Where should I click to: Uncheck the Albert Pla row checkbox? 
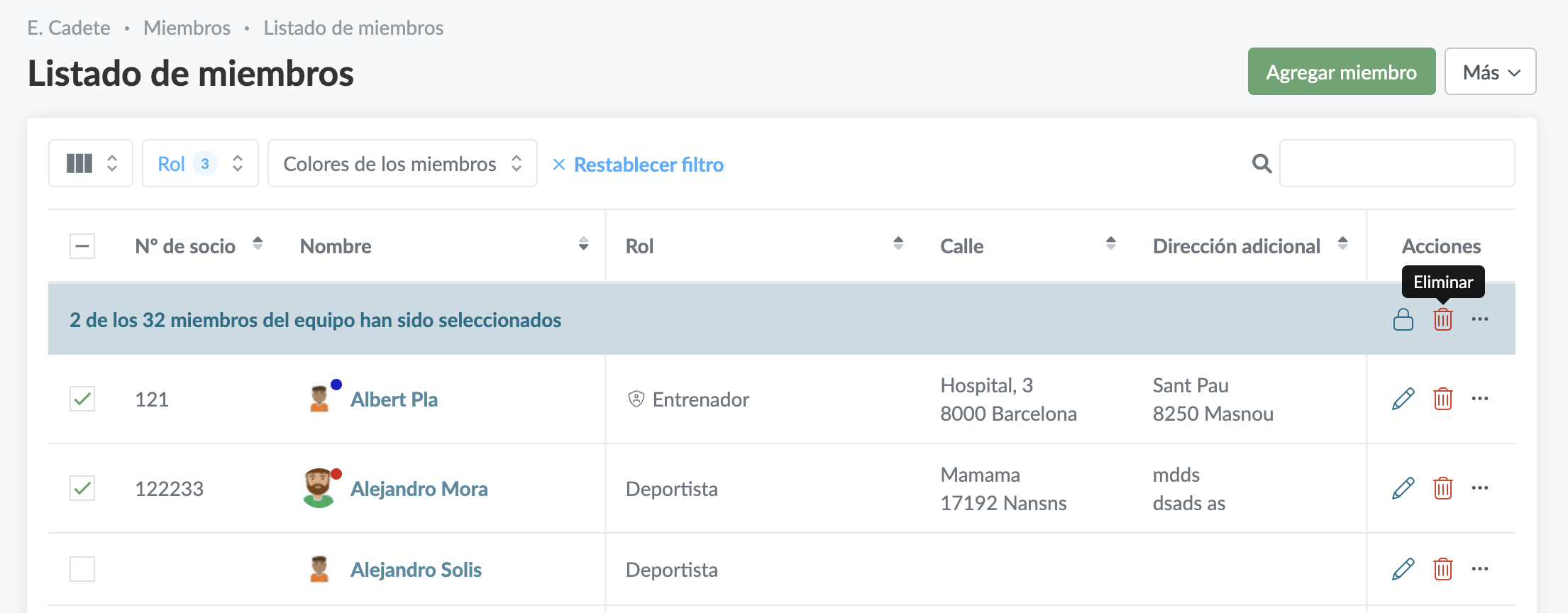[x=82, y=399]
